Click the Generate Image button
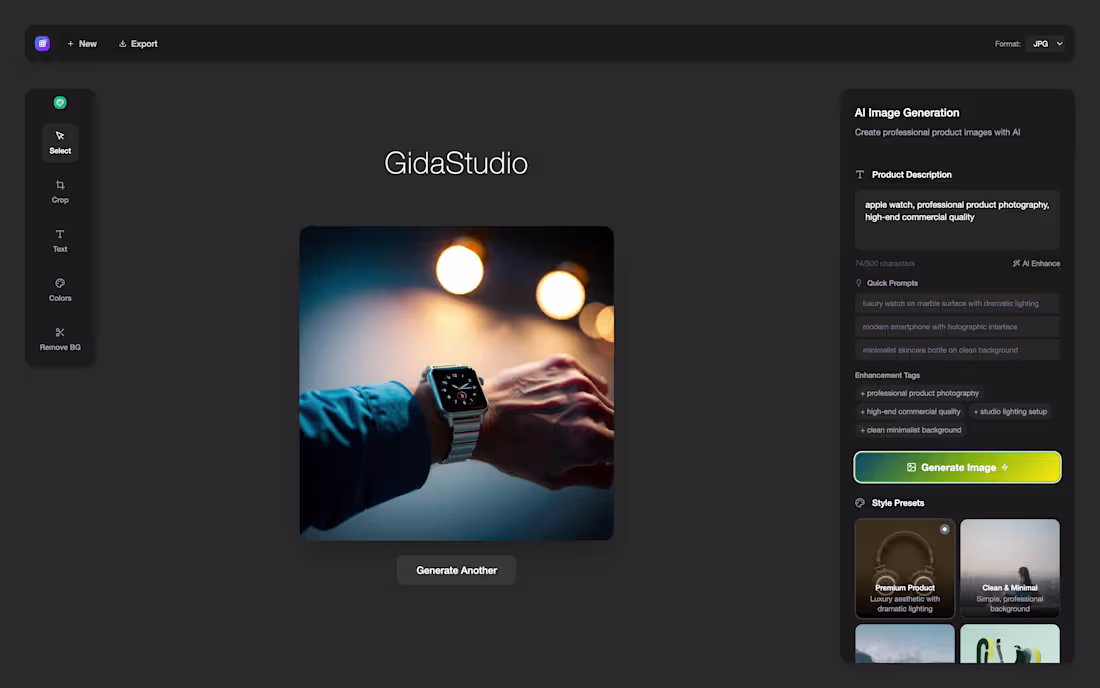Screen dimensions: 1100x688 pos(957,467)
